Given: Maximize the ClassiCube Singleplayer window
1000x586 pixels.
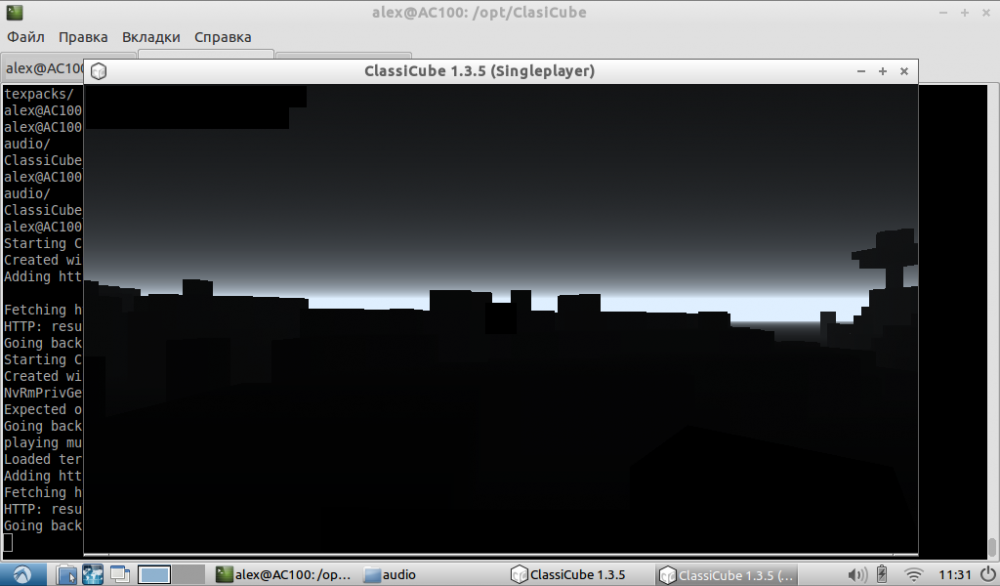Looking at the screenshot, I should (x=883, y=71).
